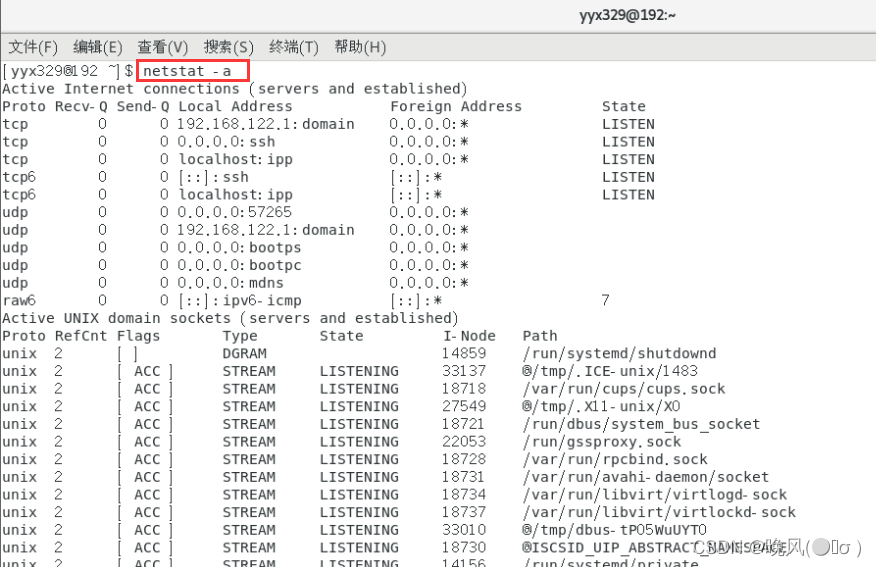
Task: Open the 查看(V) menu
Action: tap(163, 47)
